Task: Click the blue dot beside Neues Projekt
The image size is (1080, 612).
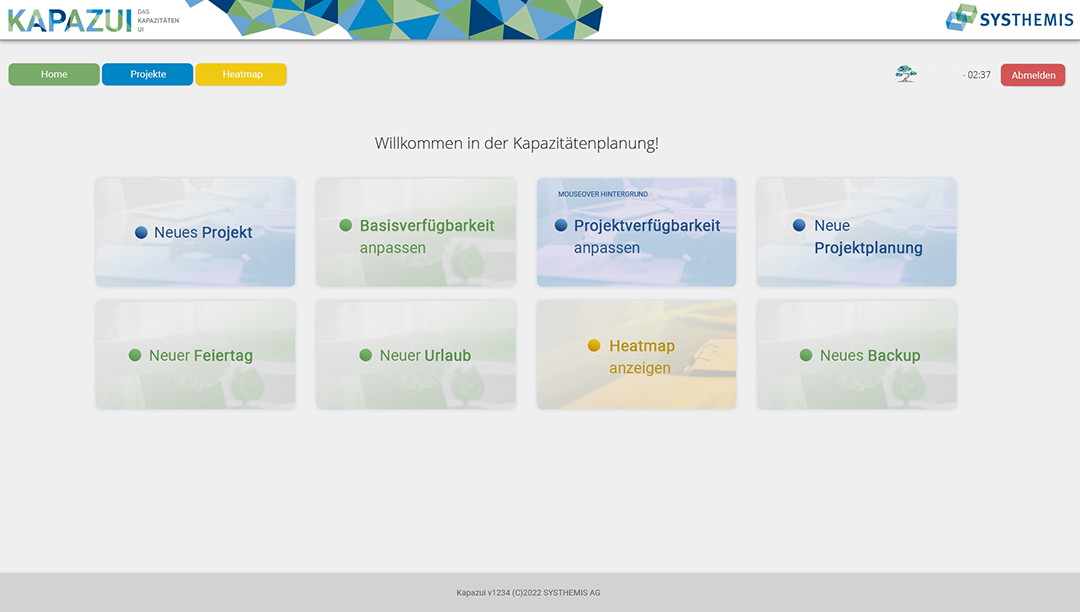Action: pyautogui.click(x=141, y=232)
